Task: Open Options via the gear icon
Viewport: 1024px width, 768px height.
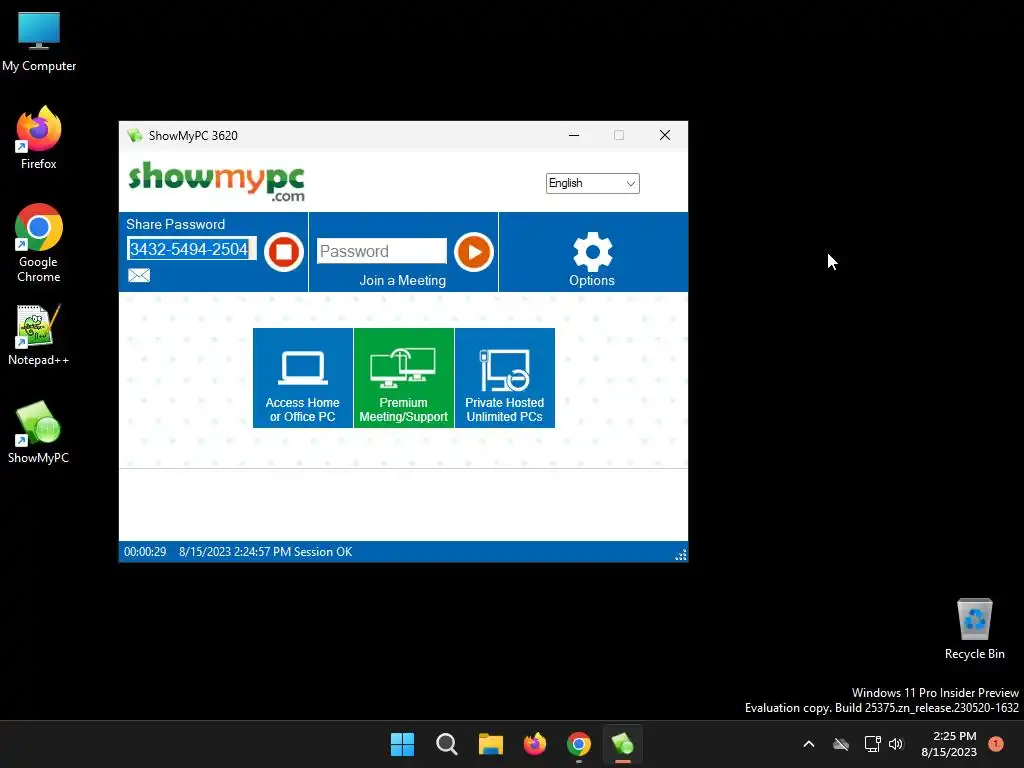Action: pos(592,252)
